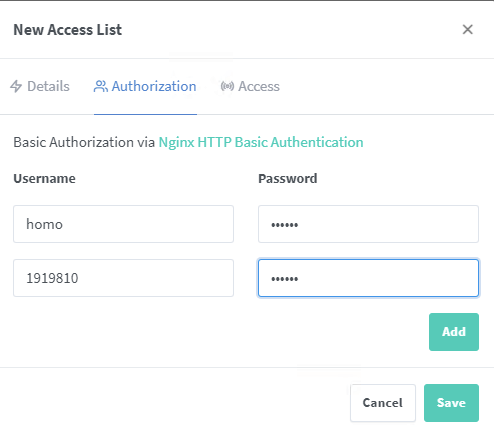Click the users icon beside Authorization
Screen dimensions: 494x434
coord(101,86)
